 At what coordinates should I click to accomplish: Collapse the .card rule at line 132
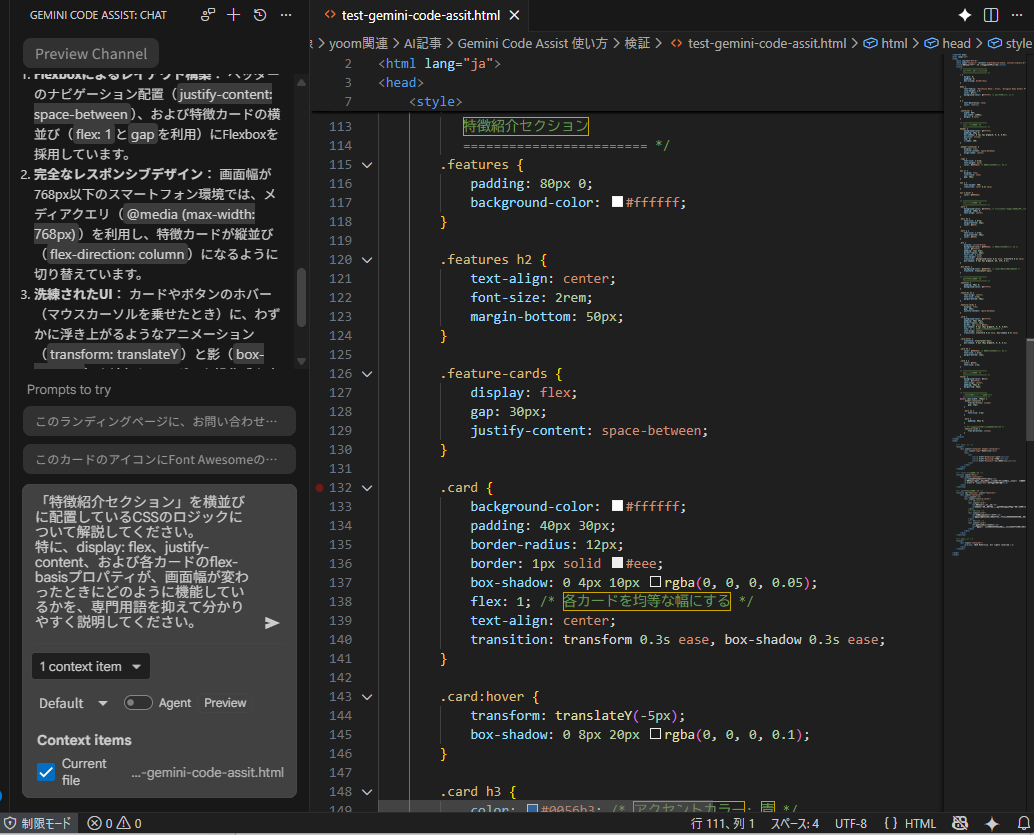point(367,488)
